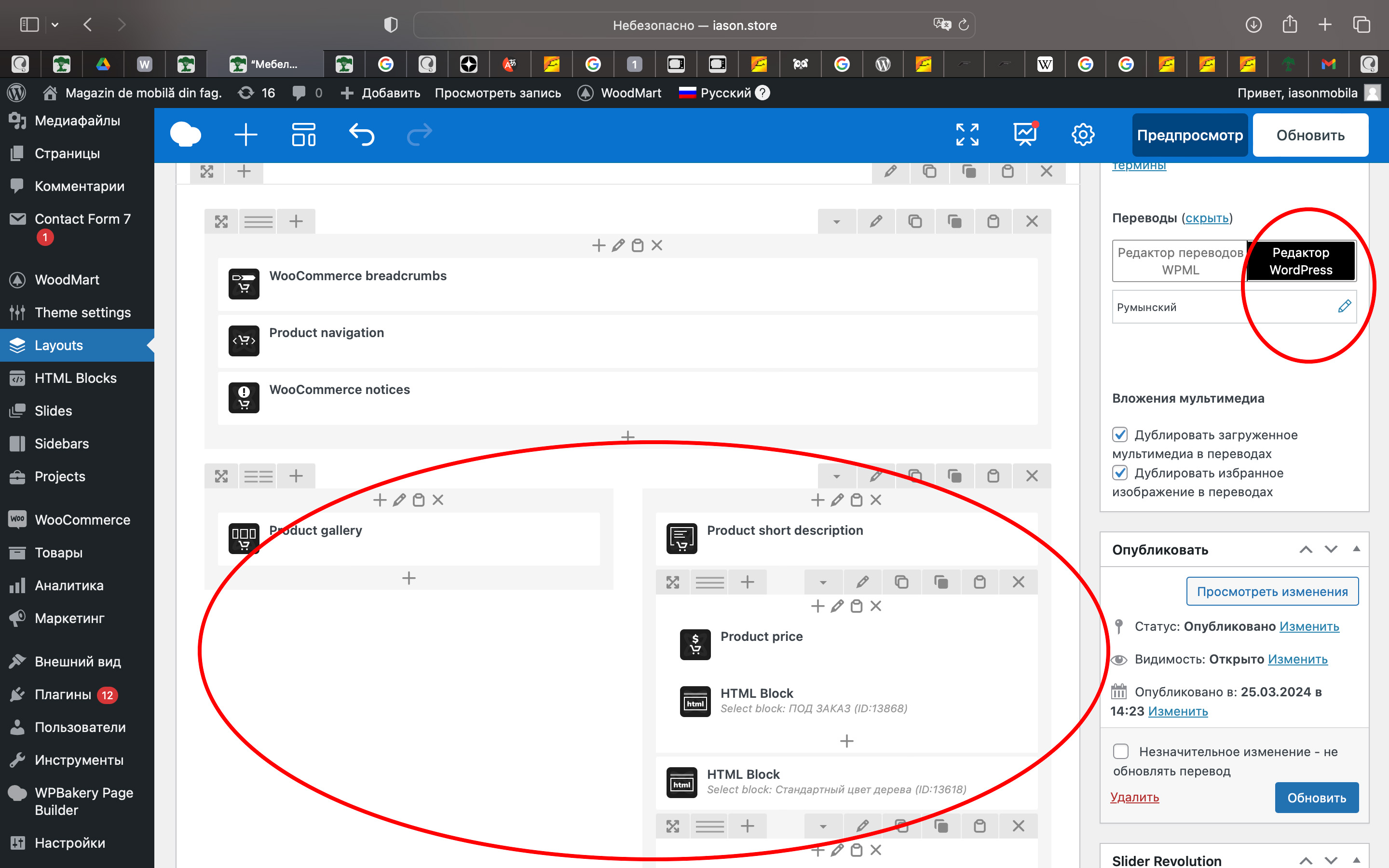Click WooCommerce breadcrumbs element icon
Screen dimensions: 1389x868
tap(244, 284)
